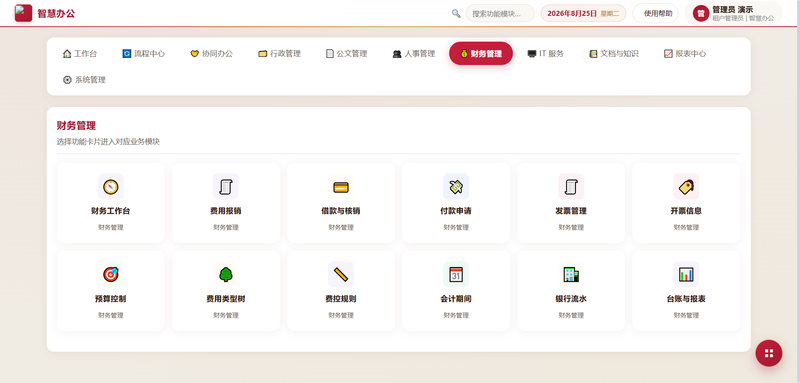
Task: Open the 报表中心 tab
Action: tap(685, 54)
